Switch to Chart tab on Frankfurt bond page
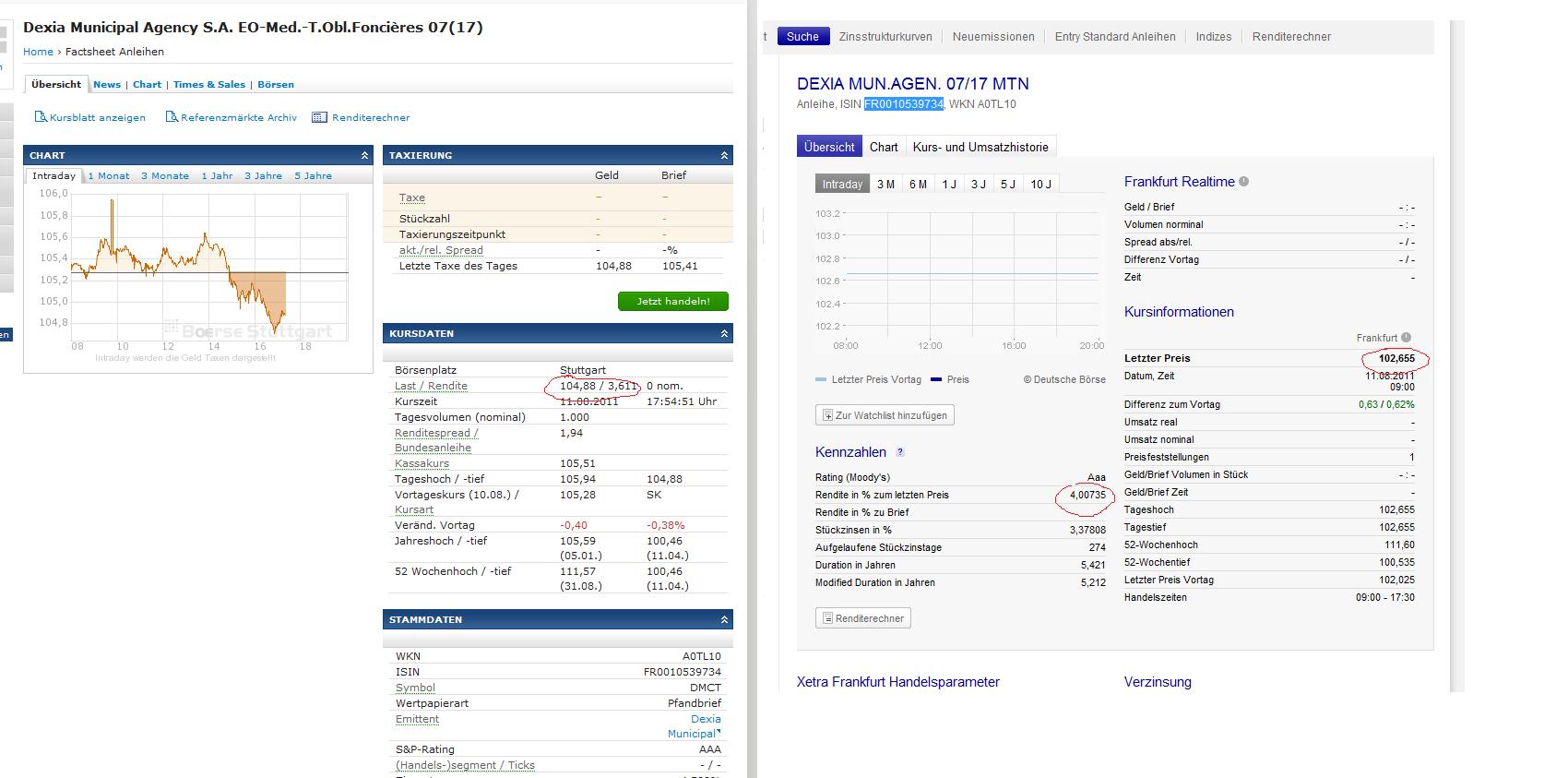 click(884, 147)
